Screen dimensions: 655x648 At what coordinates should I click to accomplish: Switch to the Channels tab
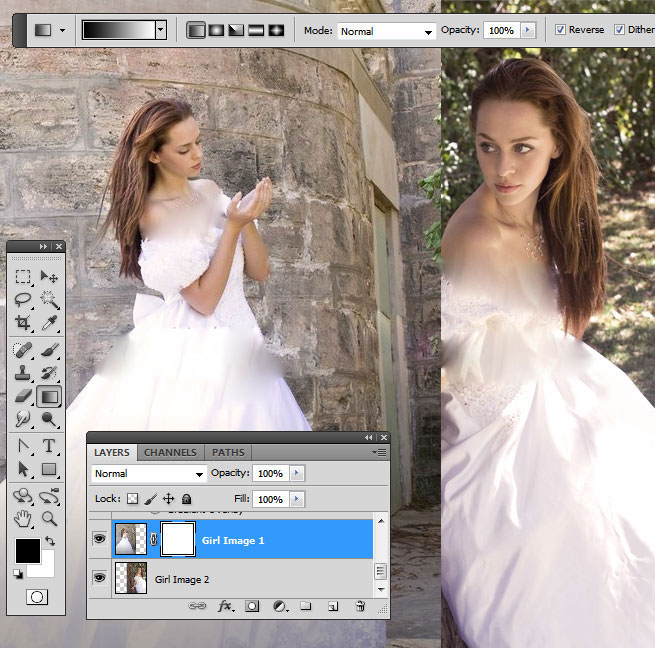[171, 452]
